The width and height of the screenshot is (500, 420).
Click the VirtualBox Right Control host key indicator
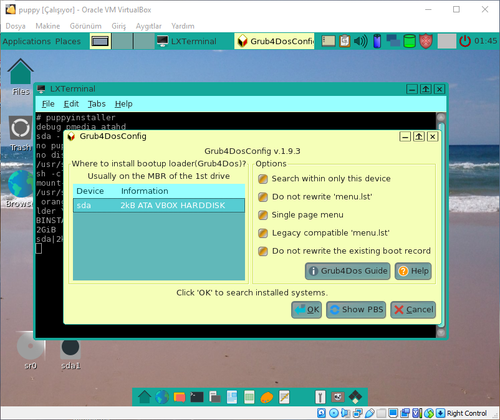(x=466, y=413)
